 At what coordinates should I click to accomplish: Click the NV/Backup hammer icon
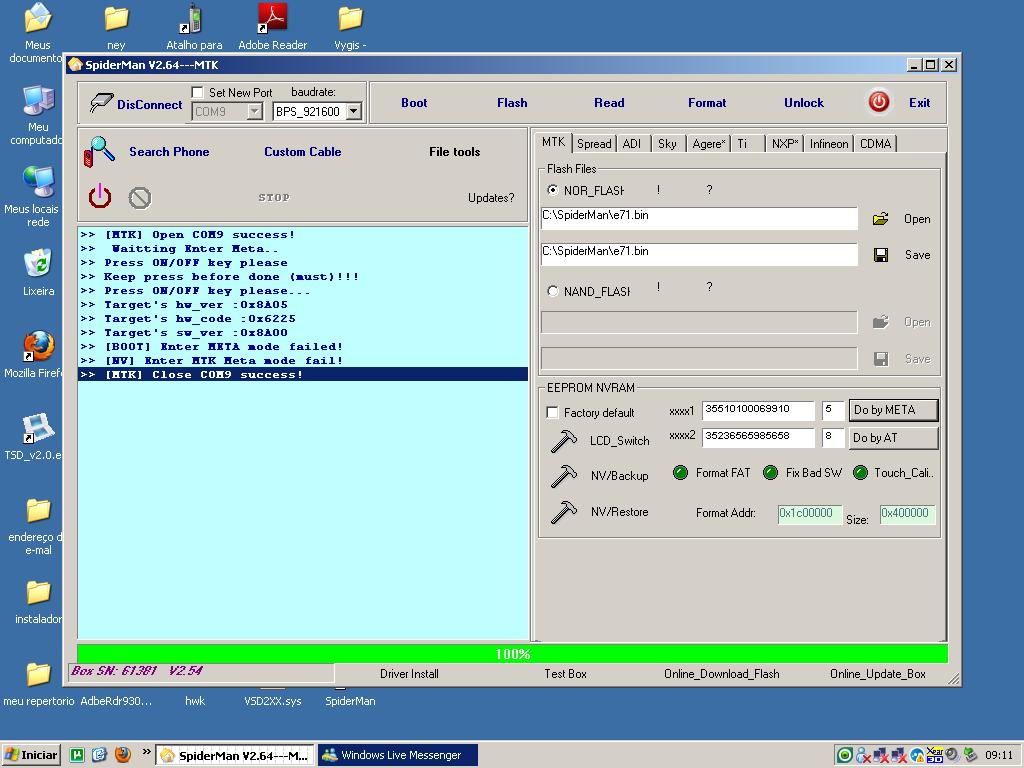(x=564, y=476)
